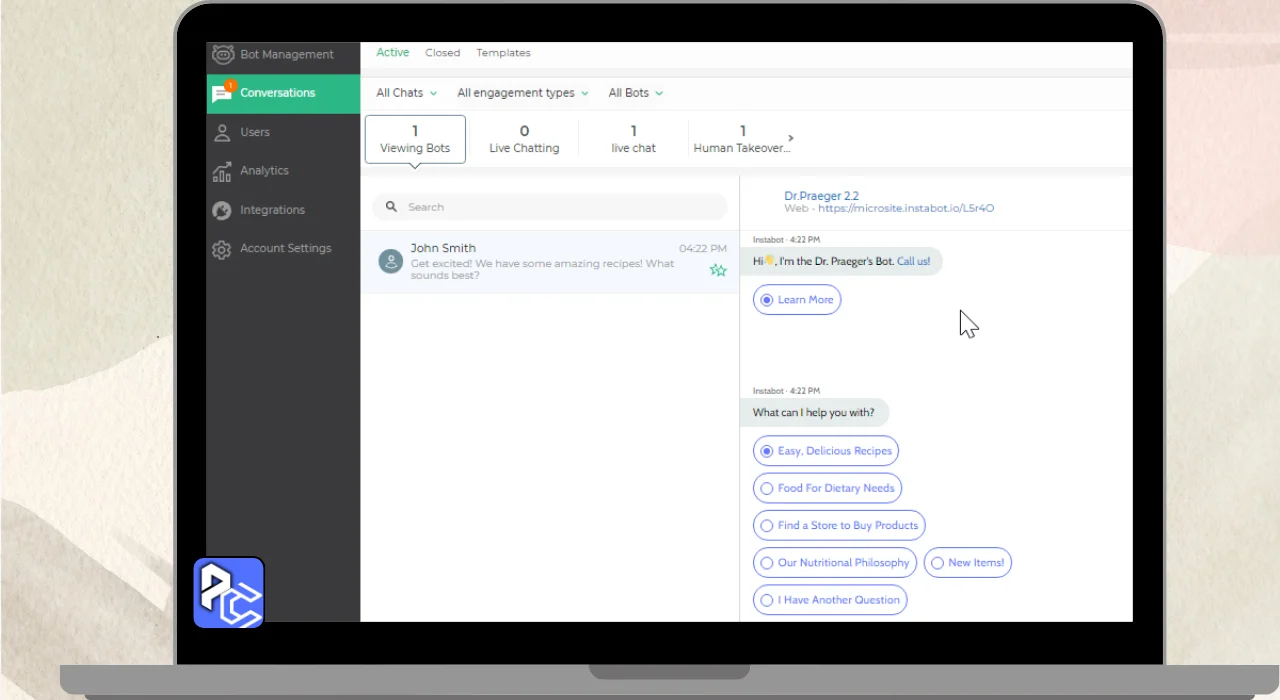1280x700 pixels.
Task: Click the Analytics chart icon
Action: (x=222, y=171)
